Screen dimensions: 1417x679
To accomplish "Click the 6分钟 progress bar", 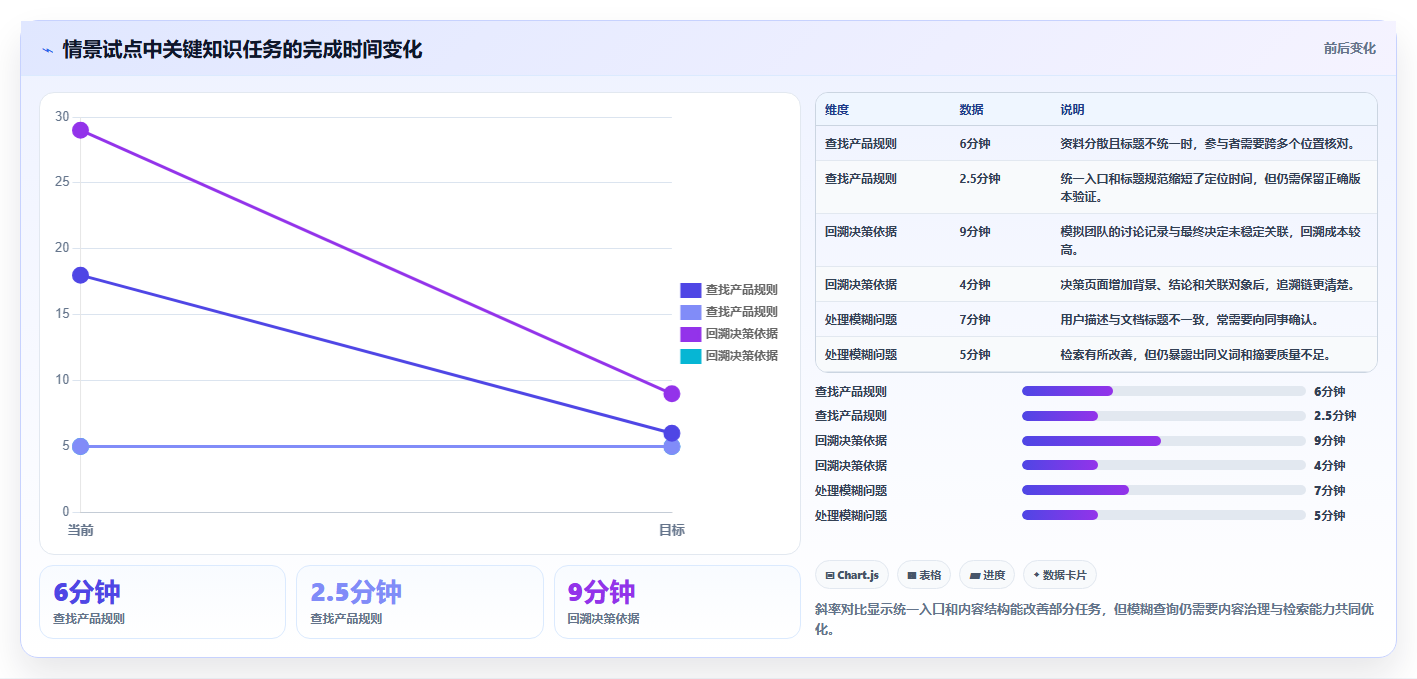I will pos(1164,391).
